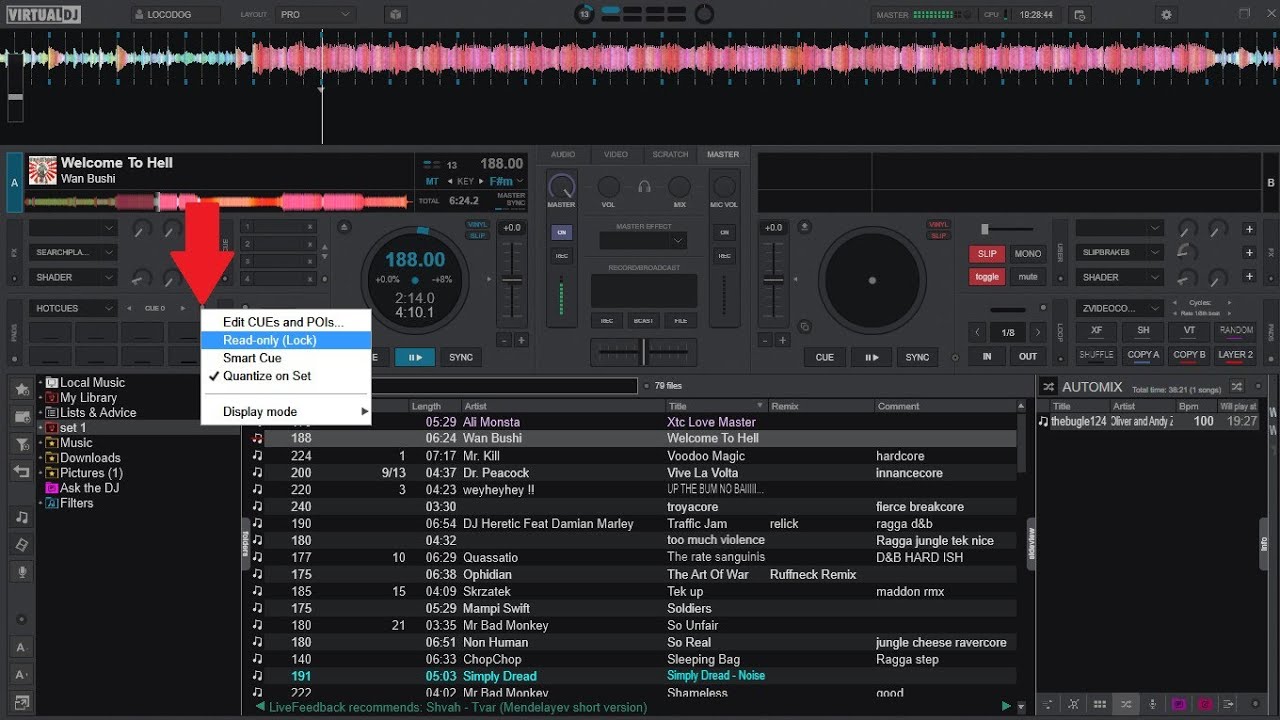Open the PRO layout dropdown
Image resolution: width=1280 pixels, height=720 pixels.
(x=316, y=15)
